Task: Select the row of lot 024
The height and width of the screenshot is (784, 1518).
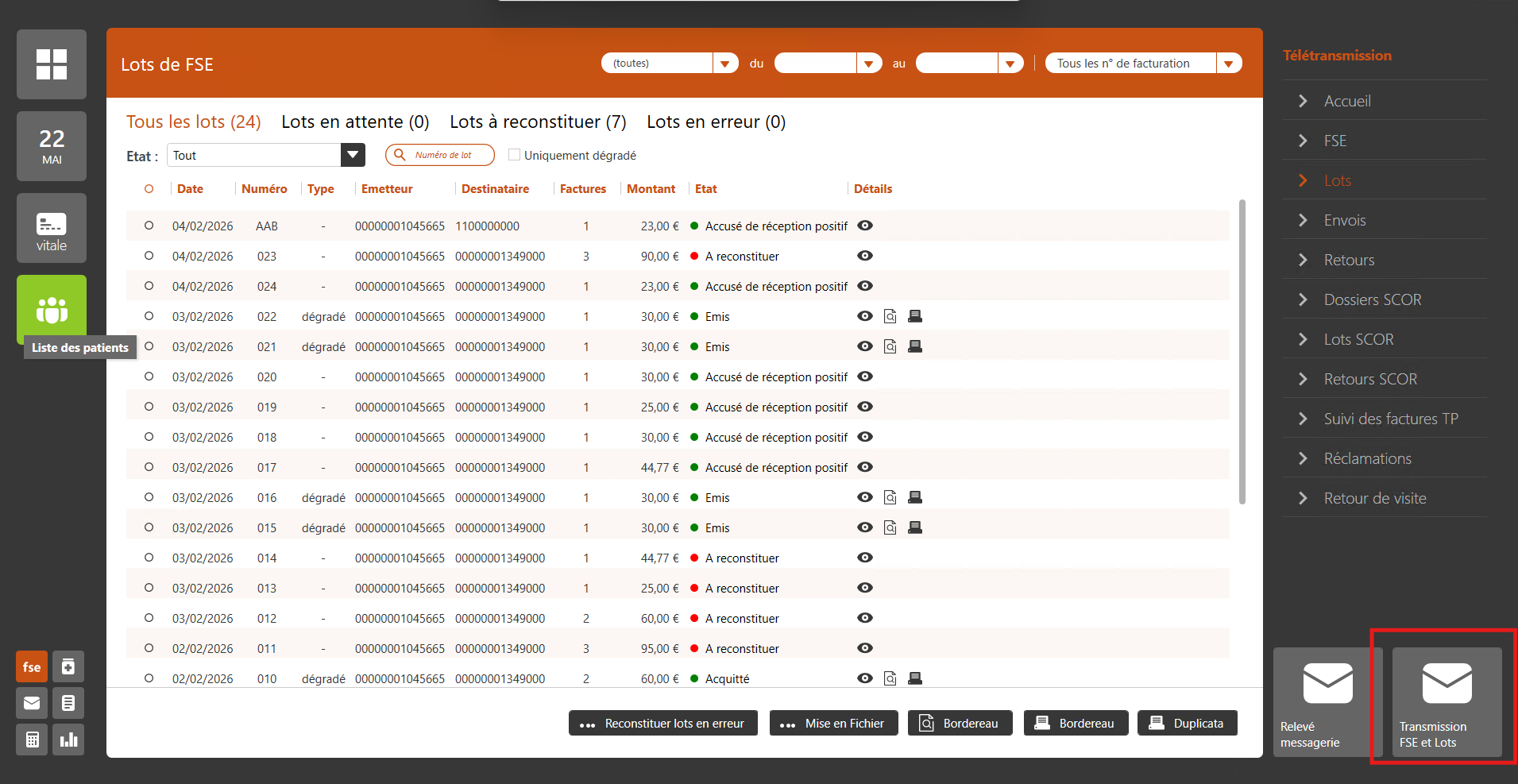Action: 149,286
